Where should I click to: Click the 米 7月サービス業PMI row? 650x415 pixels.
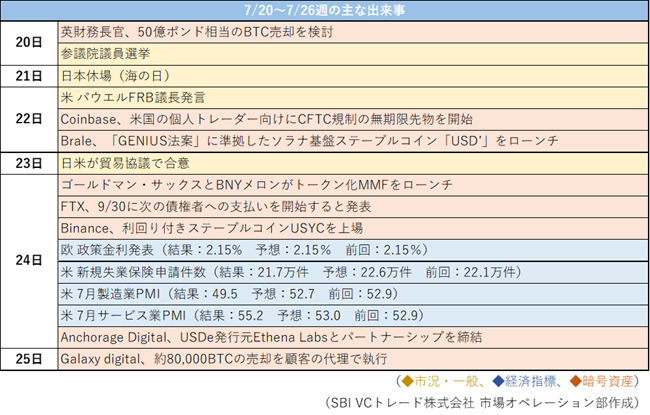pos(353,316)
